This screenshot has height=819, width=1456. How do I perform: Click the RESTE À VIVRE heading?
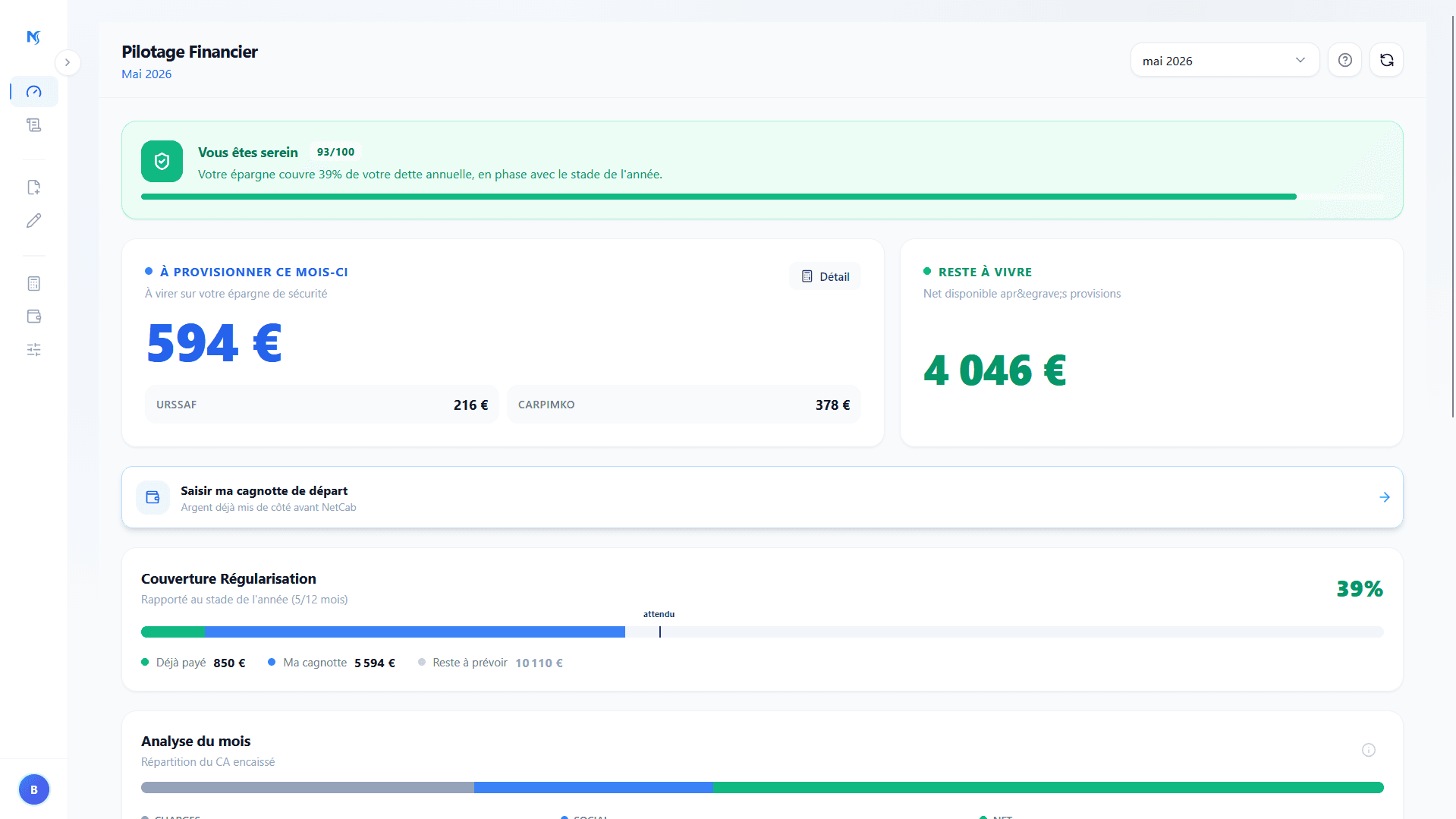(x=985, y=272)
